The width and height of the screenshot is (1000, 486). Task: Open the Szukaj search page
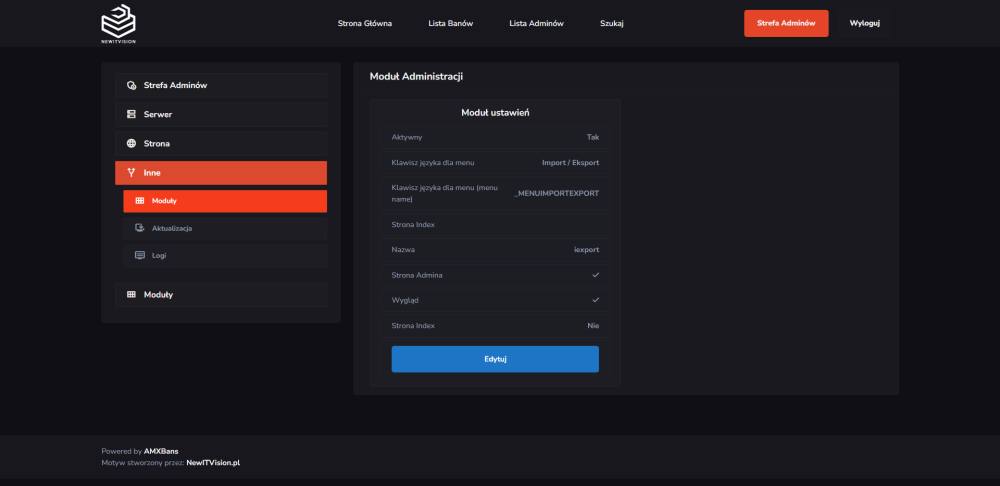tap(612, 24)
